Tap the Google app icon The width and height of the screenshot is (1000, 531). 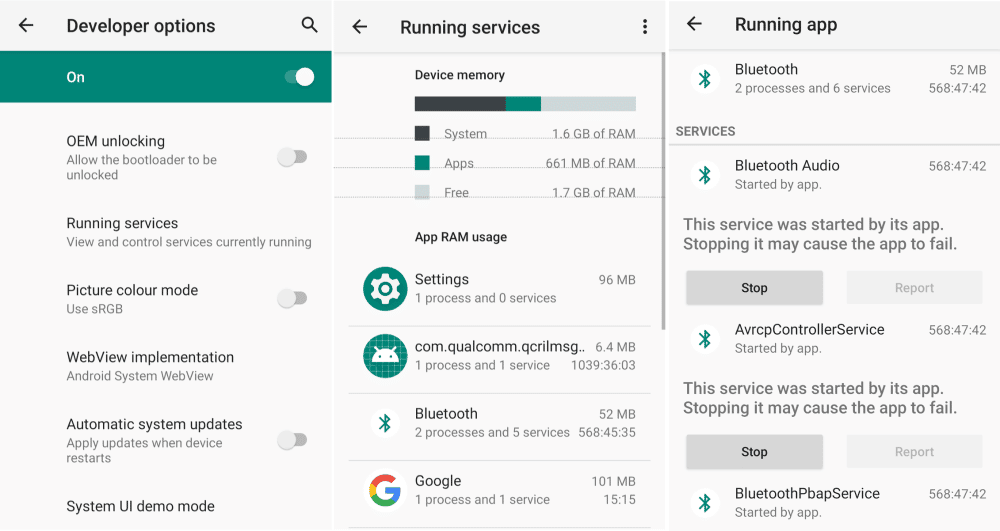(x=385, y=490)
